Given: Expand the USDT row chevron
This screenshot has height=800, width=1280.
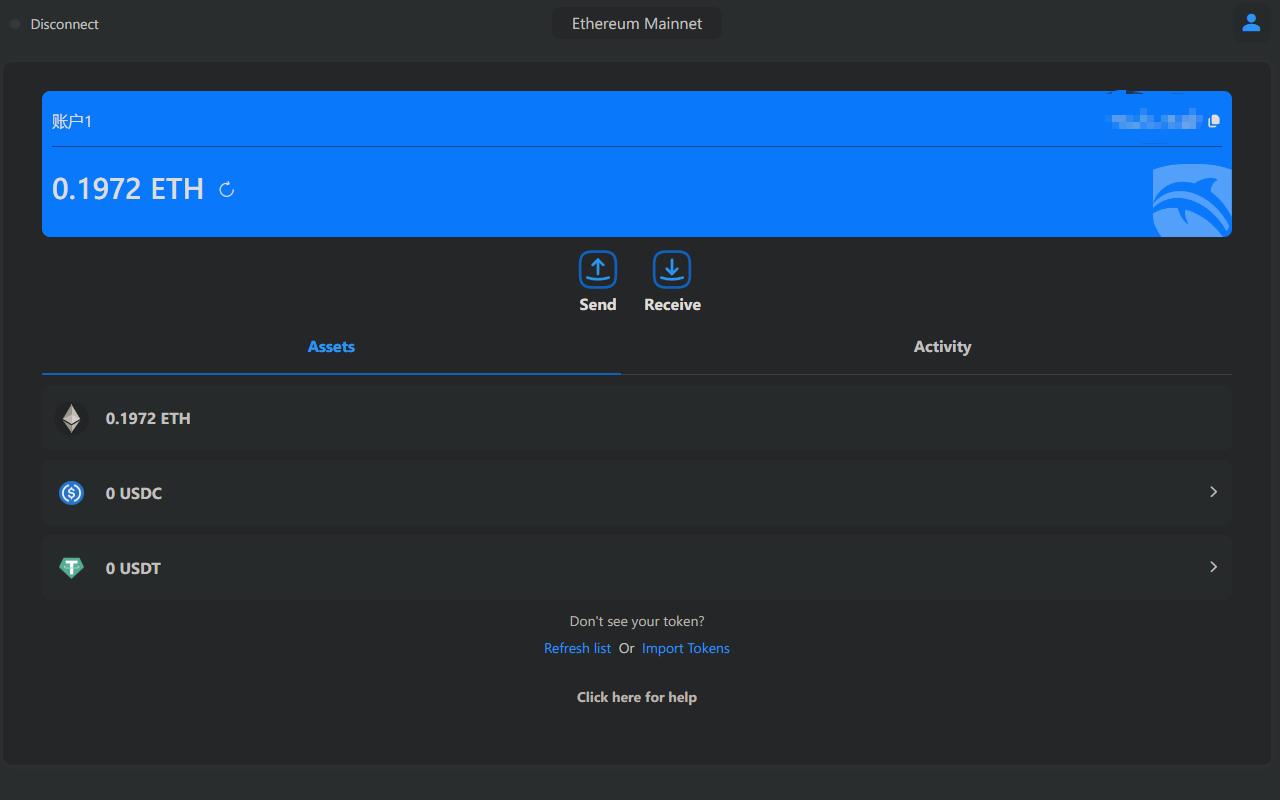Looking at the screenshot, I should [x=1213, y=567].
